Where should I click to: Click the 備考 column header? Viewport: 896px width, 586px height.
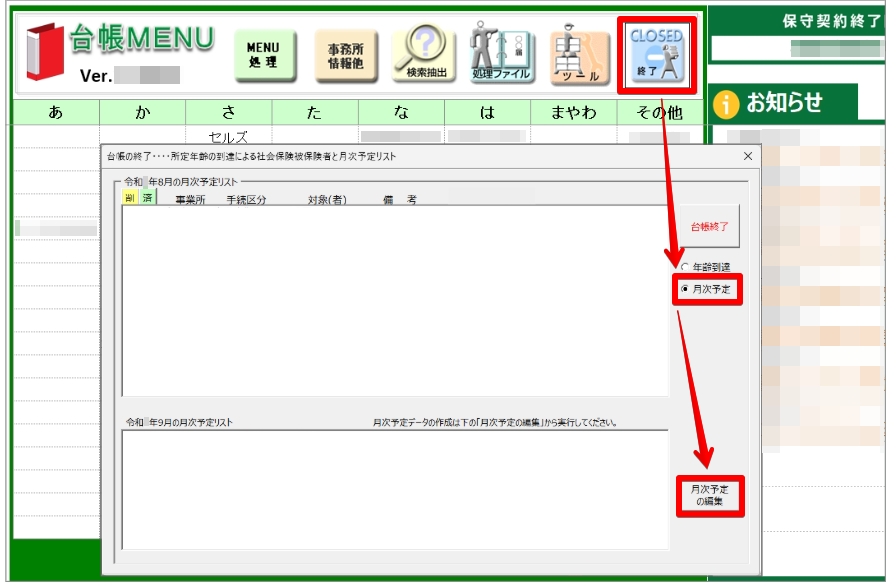(400, 200)
